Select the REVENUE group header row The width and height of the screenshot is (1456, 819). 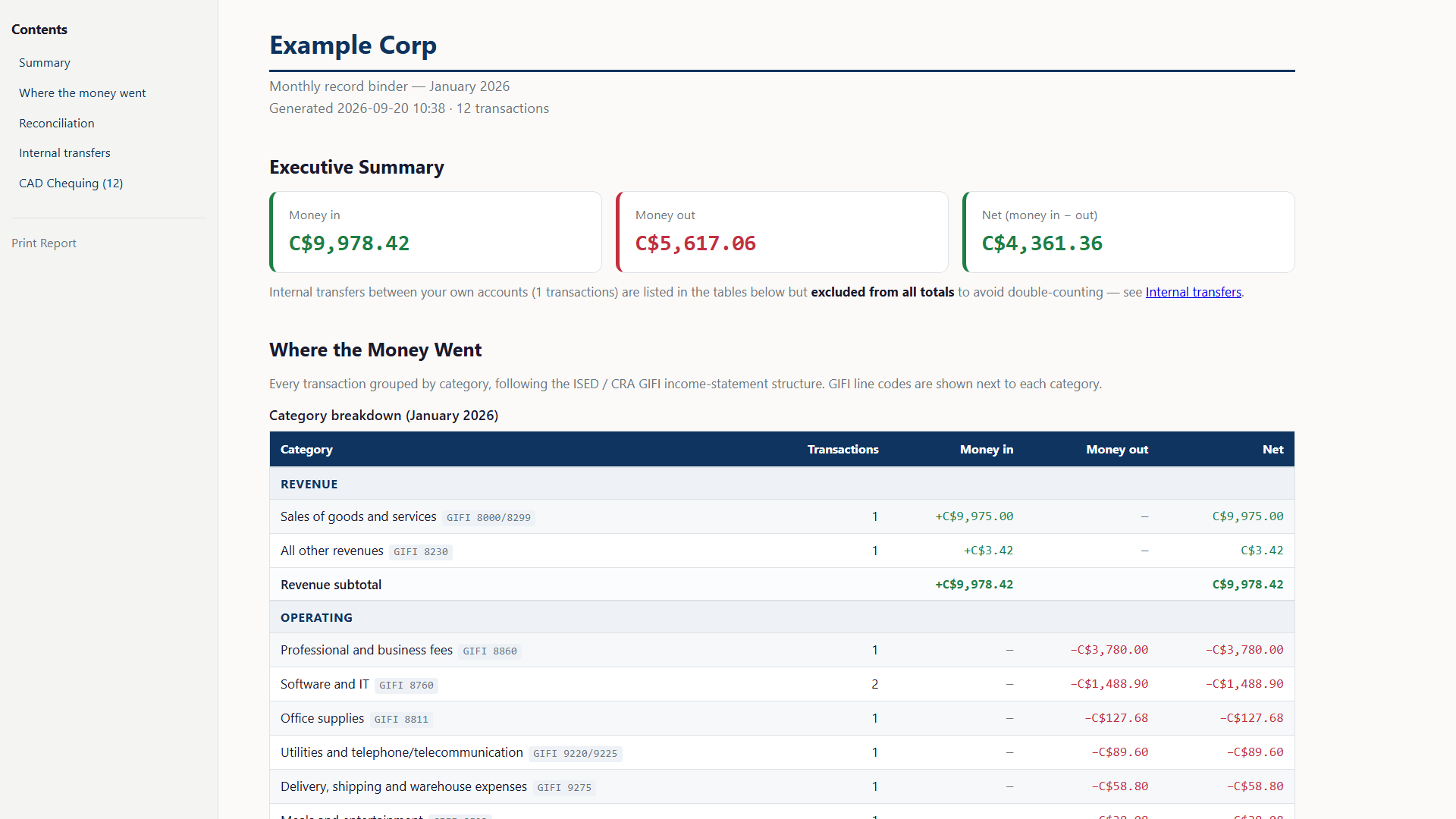(782, 484)
